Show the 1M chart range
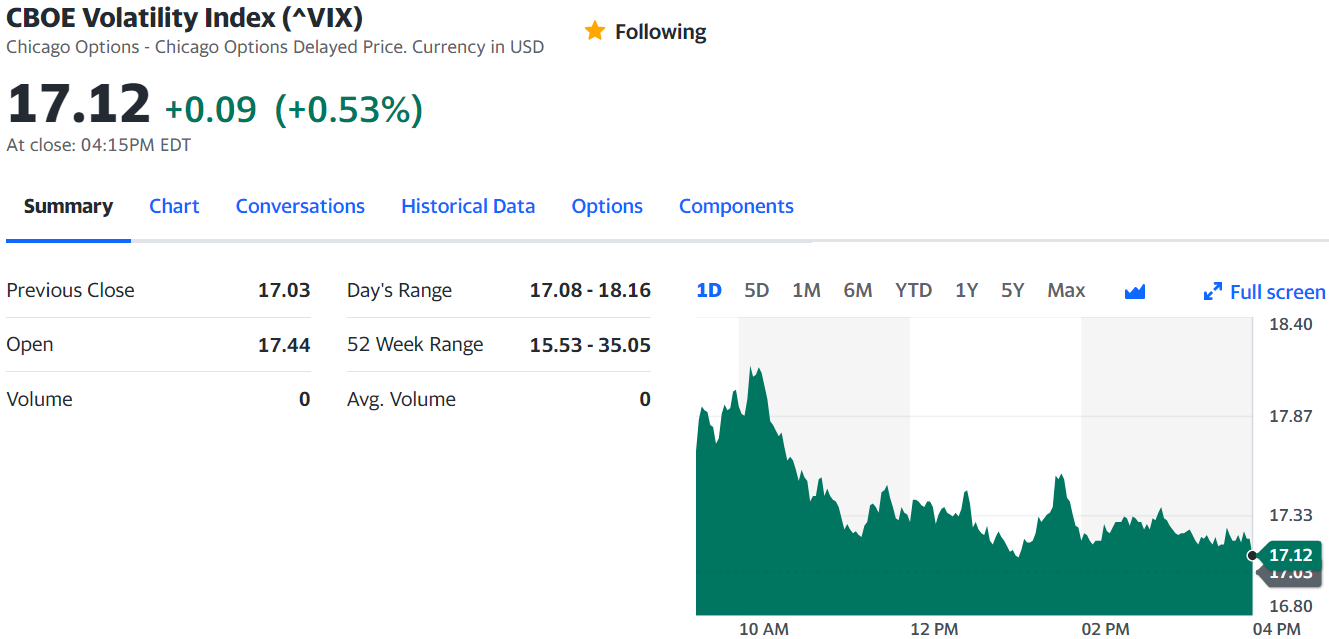Viewport: 1329px width, 639px height. pyautogui.click(x=806, y=290)
